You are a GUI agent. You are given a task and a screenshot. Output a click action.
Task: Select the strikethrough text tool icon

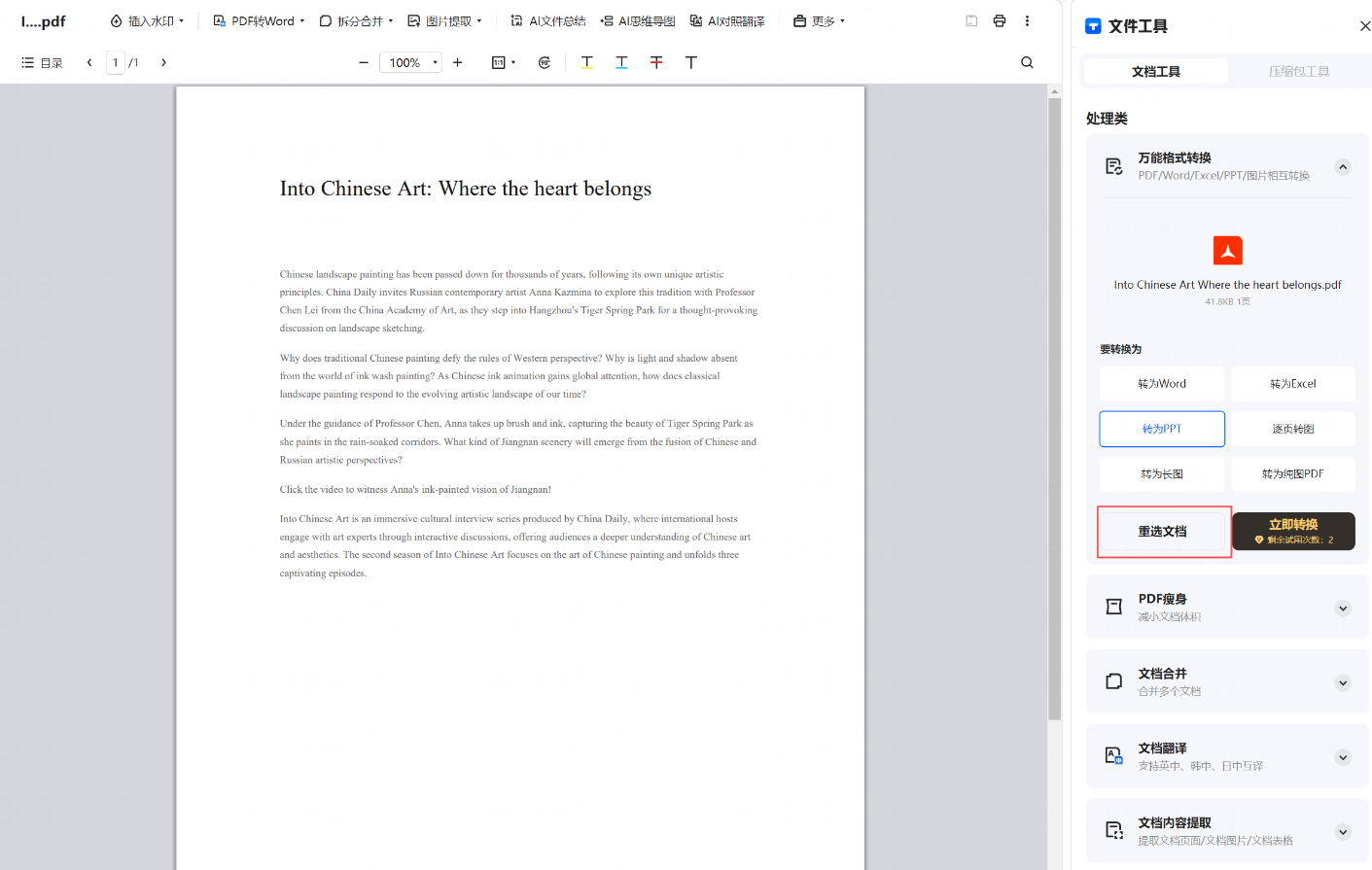656,62
